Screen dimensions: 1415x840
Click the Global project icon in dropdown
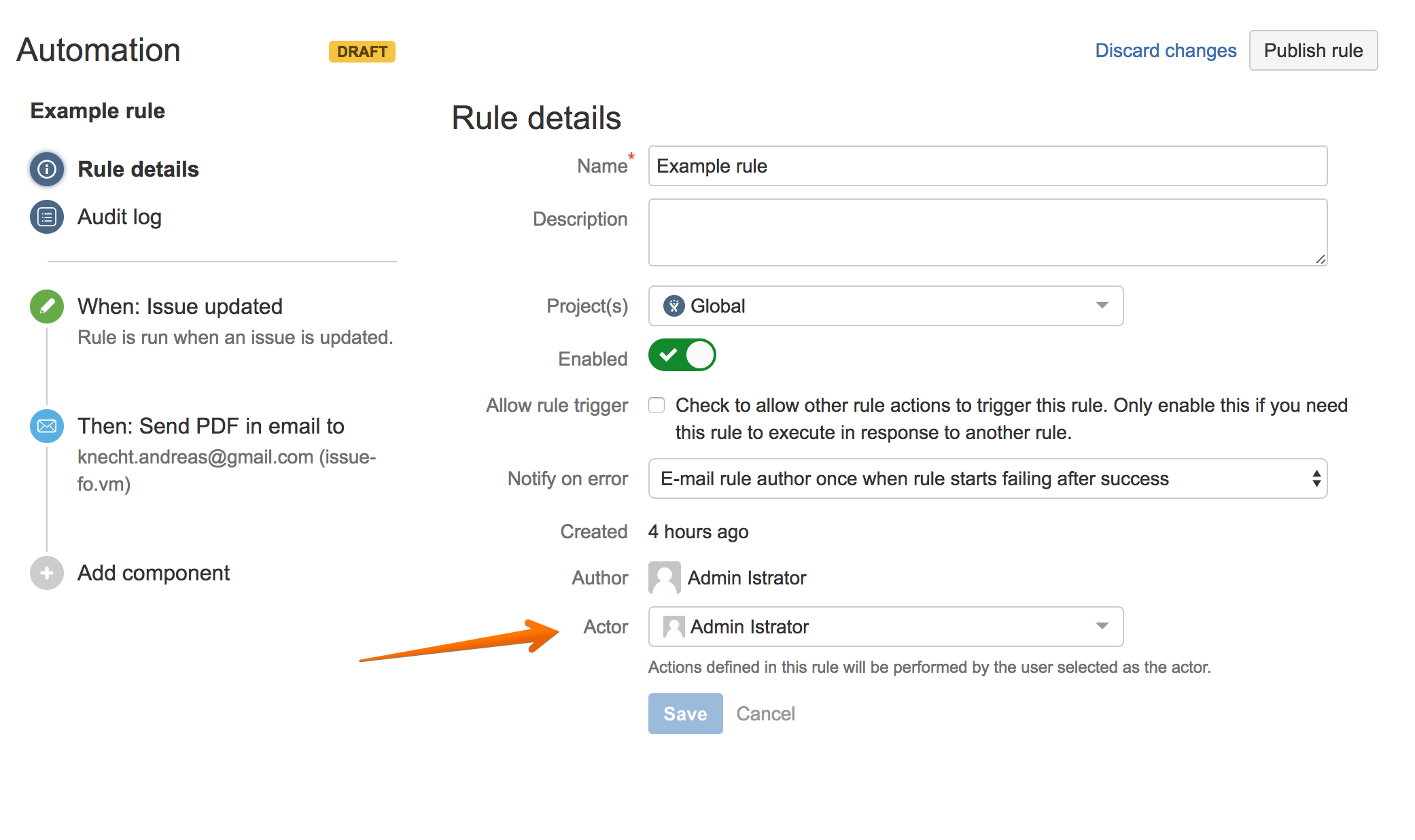[674, 306]
